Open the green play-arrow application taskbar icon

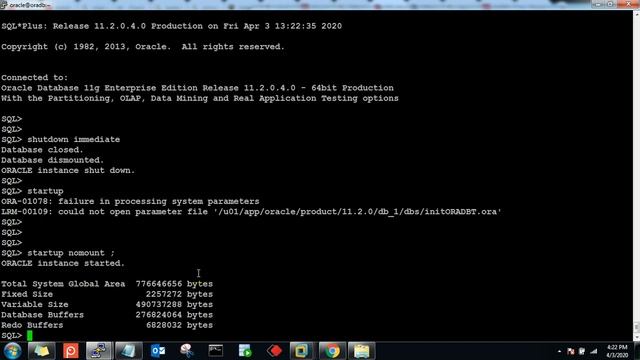[245, 351]
